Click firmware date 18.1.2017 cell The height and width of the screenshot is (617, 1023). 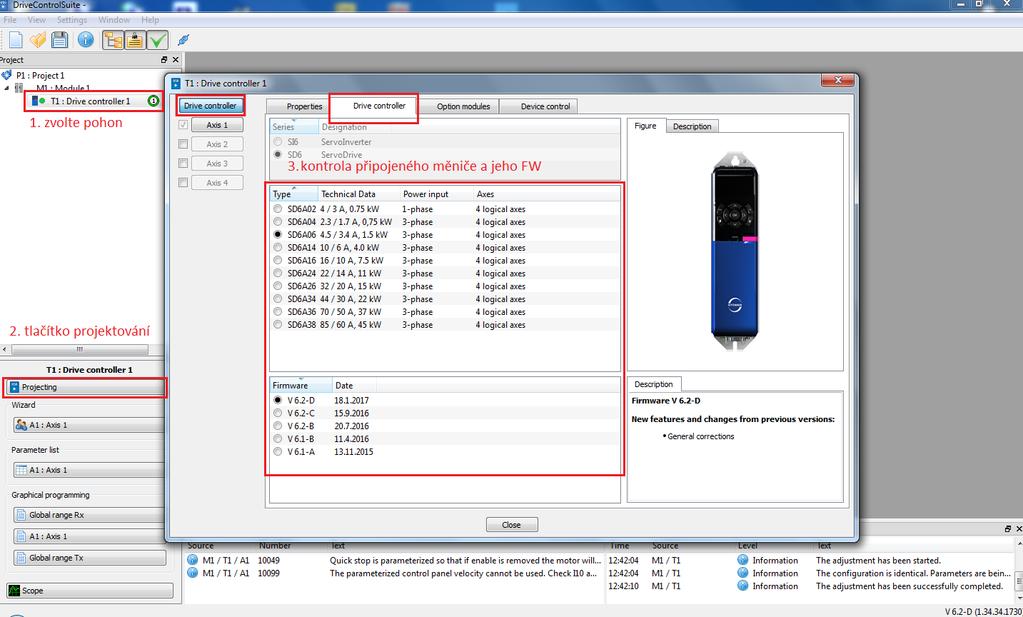pos(352,400)
